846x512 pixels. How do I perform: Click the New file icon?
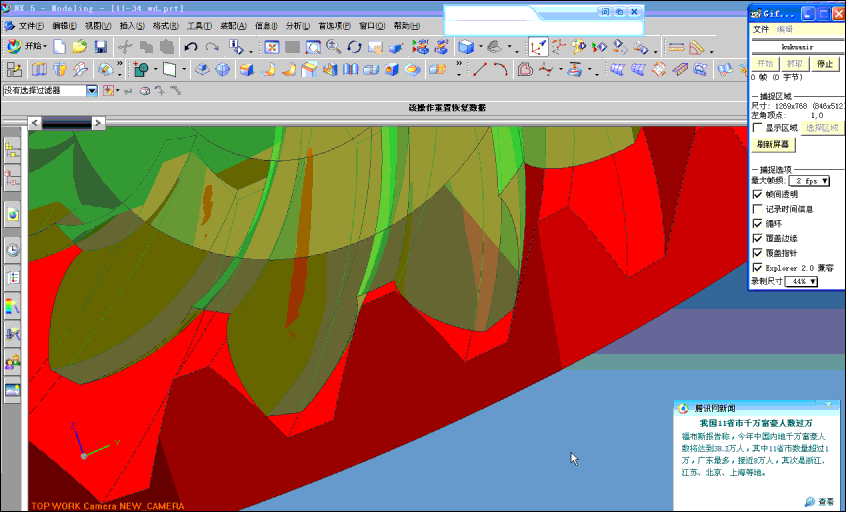point(60,47)
